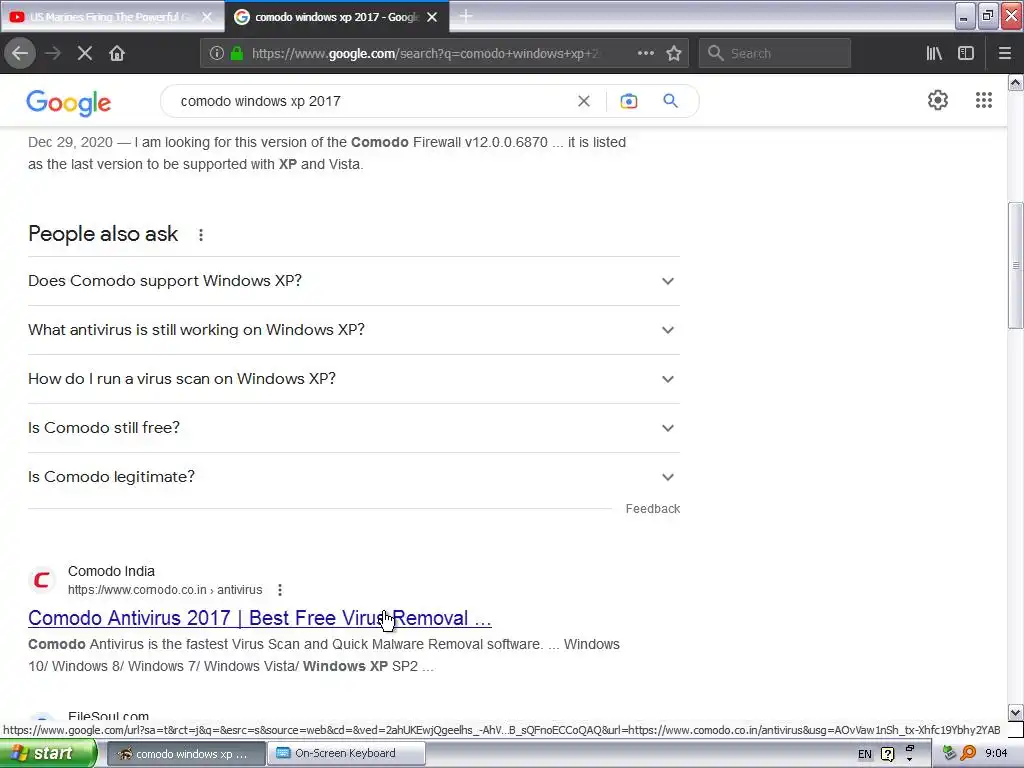The image size is (1024, 768).
Task: Click the Dec 29, 2020 snippet text
Action: (327, 153)
